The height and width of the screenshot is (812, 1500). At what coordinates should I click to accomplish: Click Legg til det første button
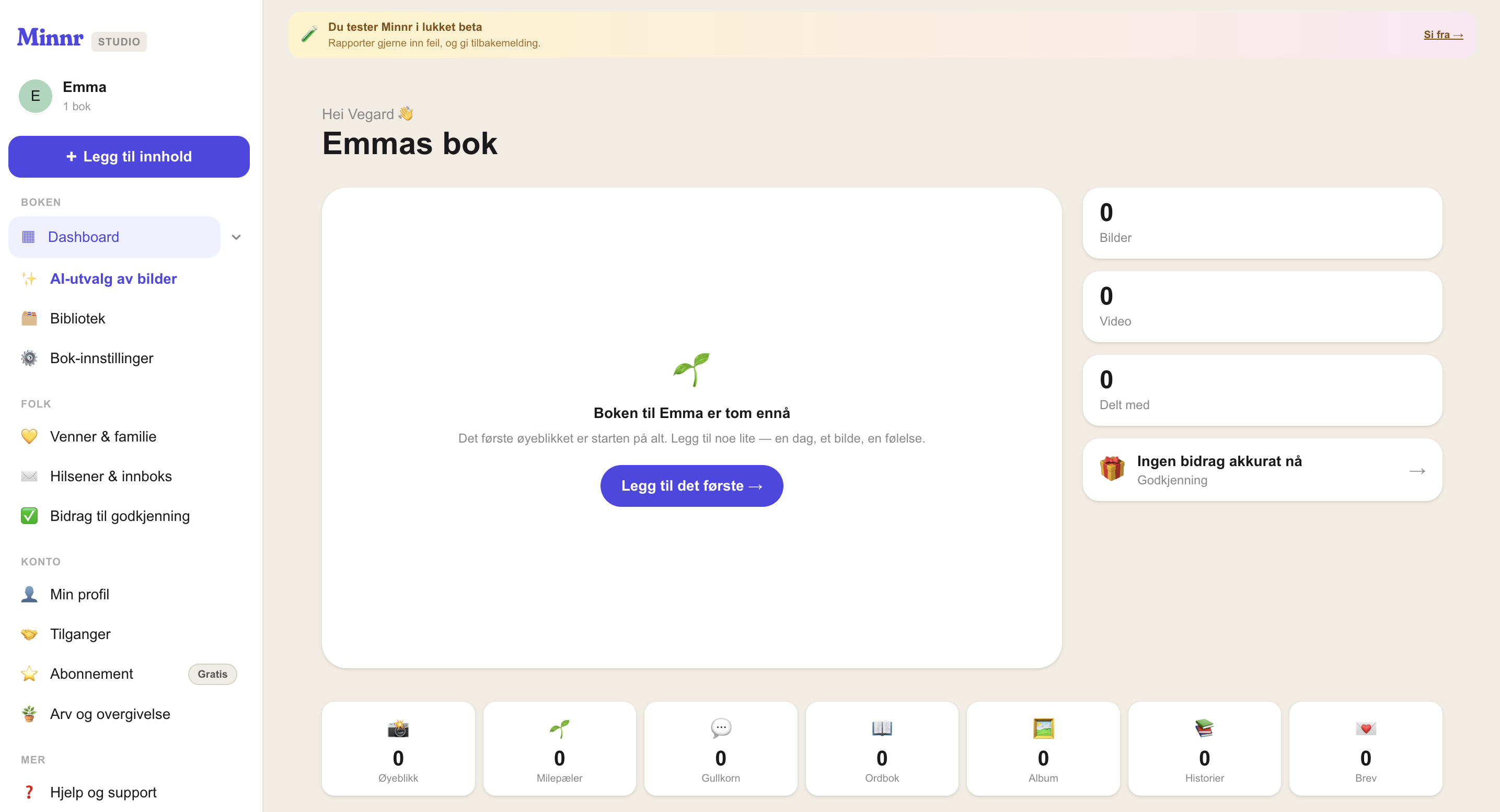(x=692, y=486)
